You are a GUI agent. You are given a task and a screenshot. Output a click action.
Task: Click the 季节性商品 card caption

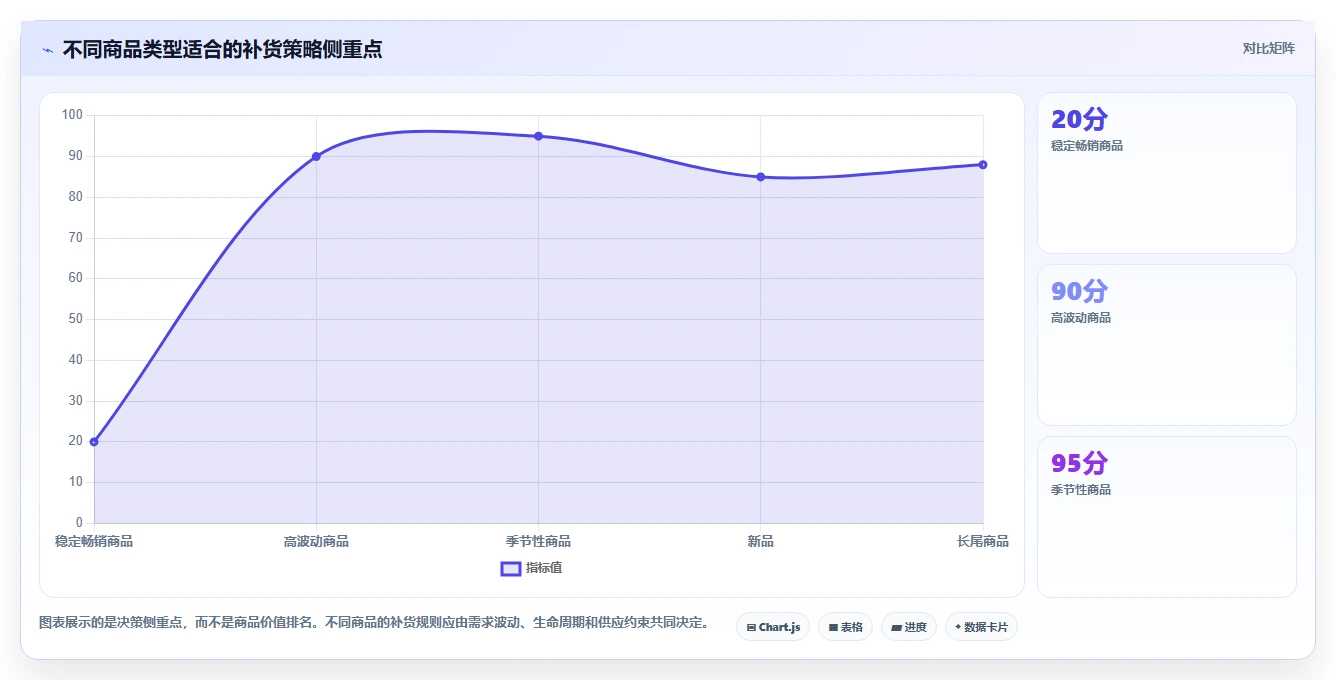1081,490
